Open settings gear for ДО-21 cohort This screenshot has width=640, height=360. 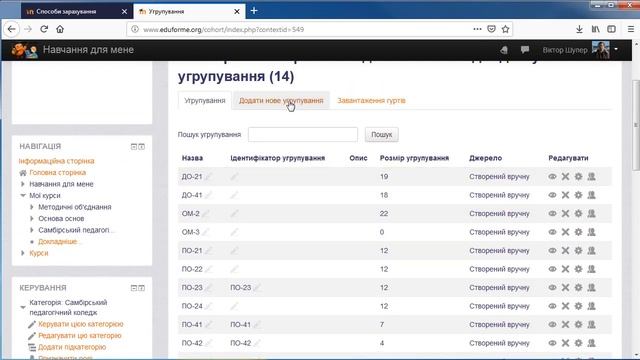(x=578, y=177)
